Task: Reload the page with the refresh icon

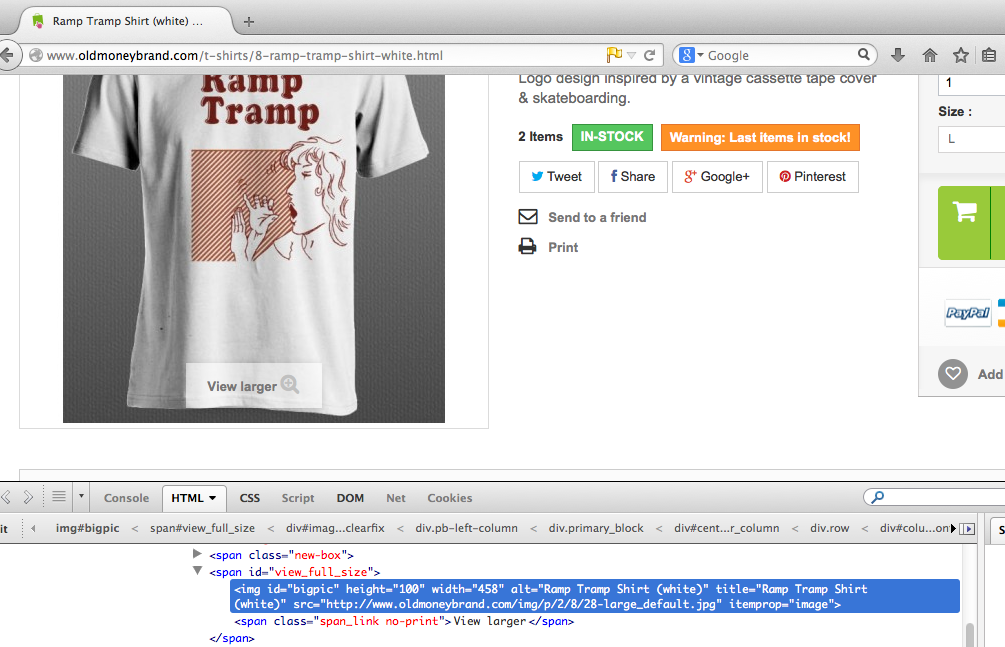Action: coord(649,55)
